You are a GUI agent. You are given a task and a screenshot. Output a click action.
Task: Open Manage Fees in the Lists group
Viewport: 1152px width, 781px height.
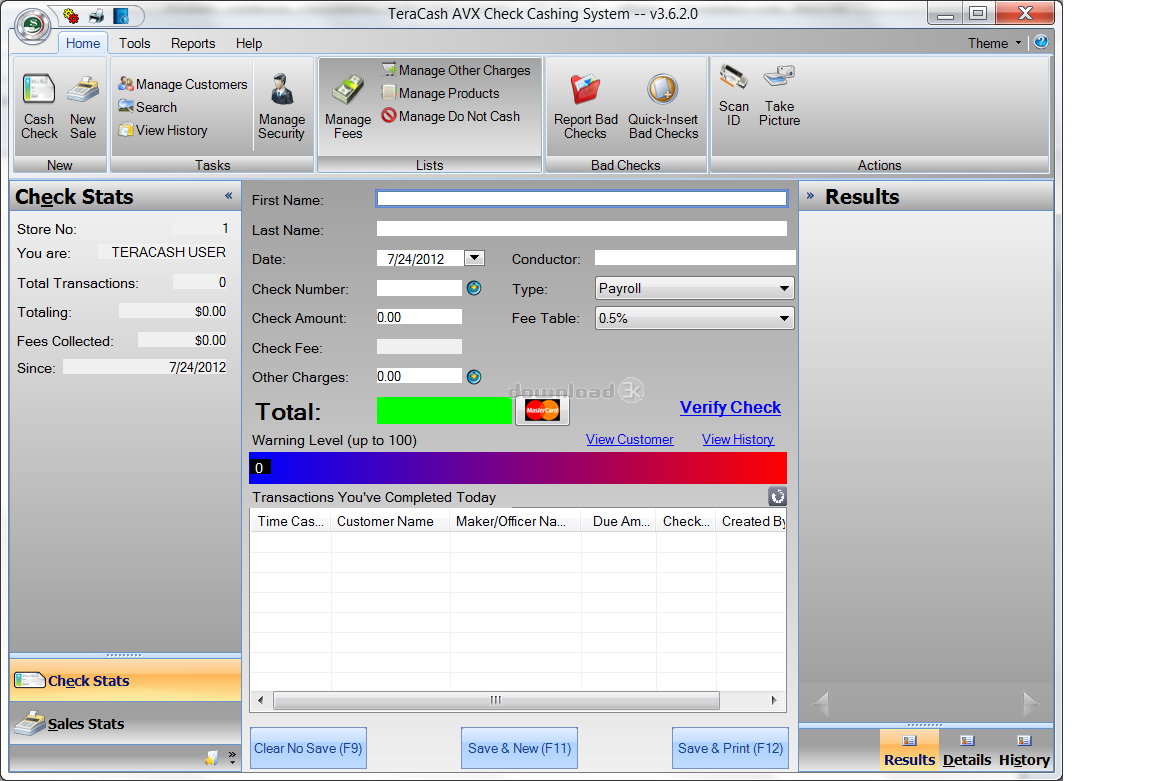click(x=348, y=107)
